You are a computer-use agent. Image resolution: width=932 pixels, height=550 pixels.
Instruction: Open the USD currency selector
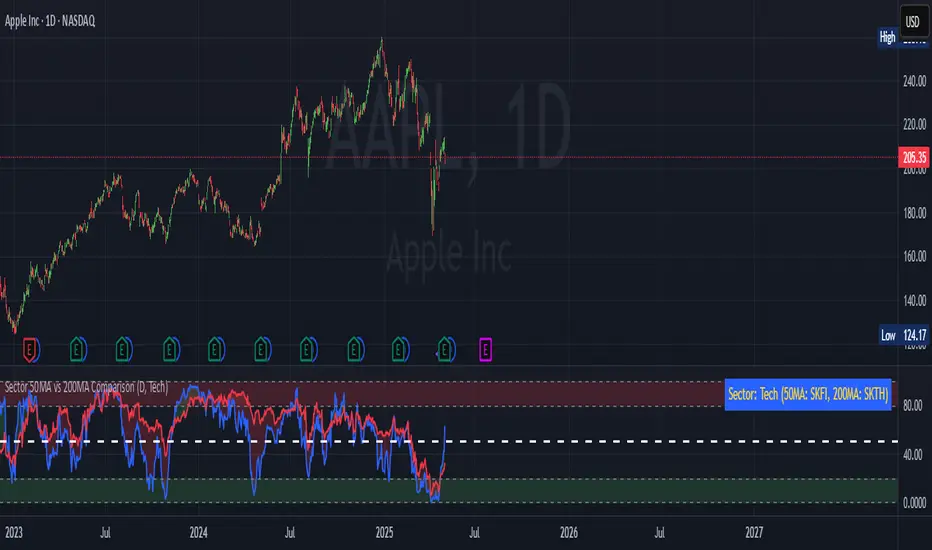[912, 22]
